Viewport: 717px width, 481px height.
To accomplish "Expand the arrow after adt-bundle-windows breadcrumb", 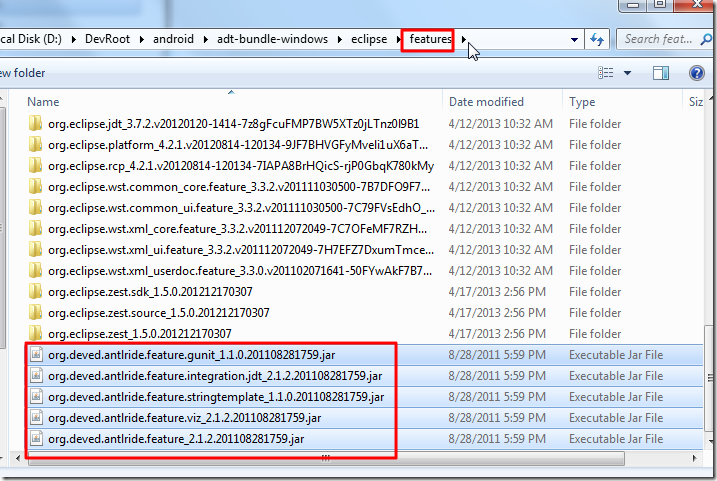I will pyautogui.click(x=340, y=39).
